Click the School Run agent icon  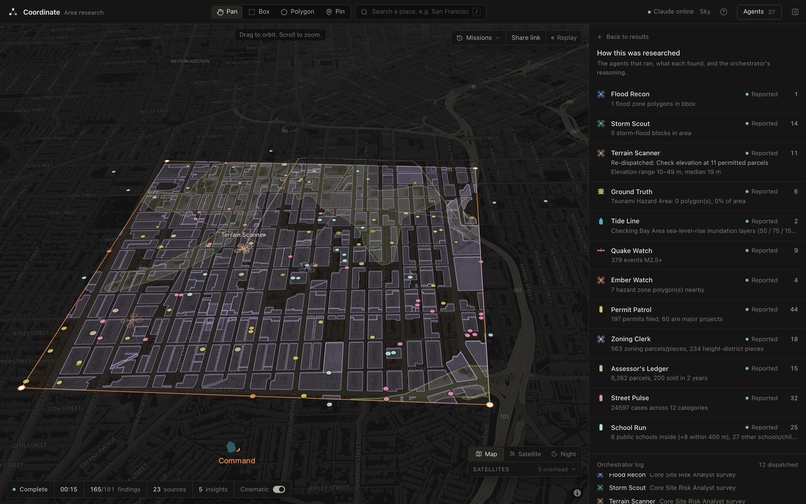pos(600,427)
